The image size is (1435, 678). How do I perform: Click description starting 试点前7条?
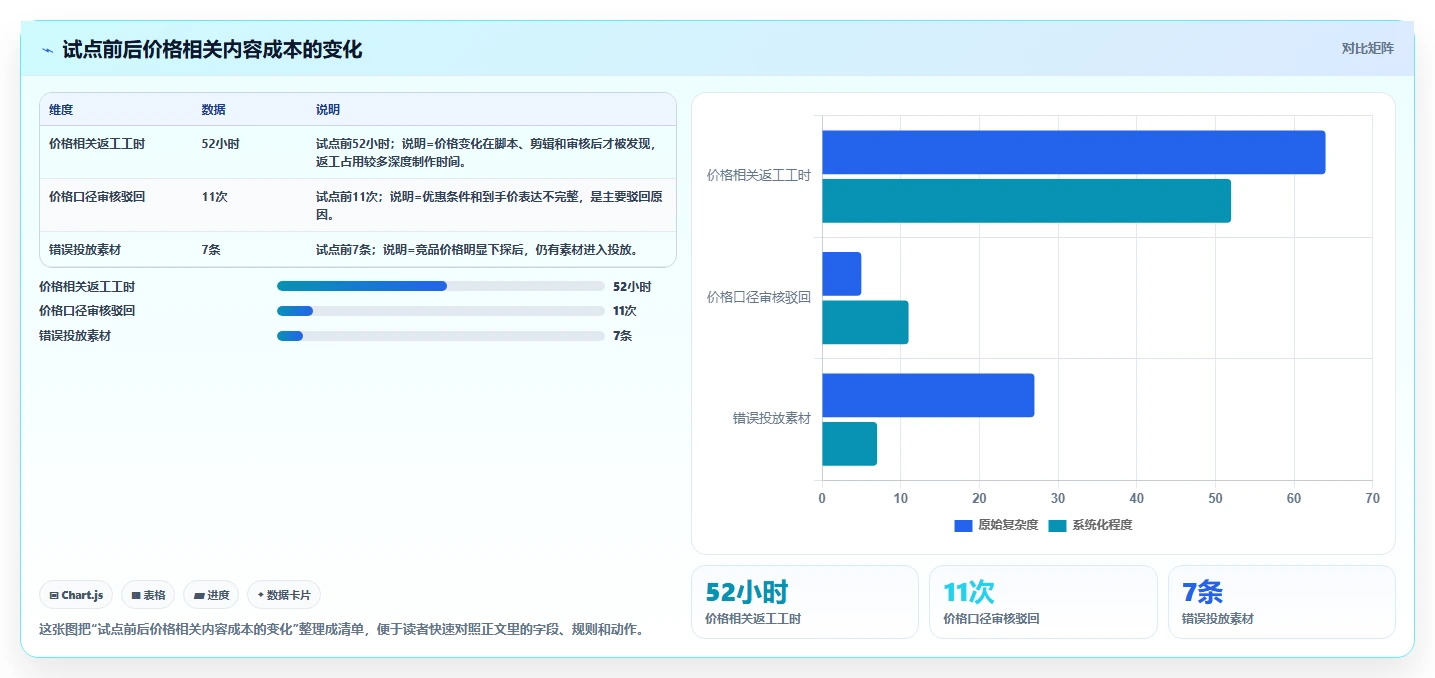point(477,250)
